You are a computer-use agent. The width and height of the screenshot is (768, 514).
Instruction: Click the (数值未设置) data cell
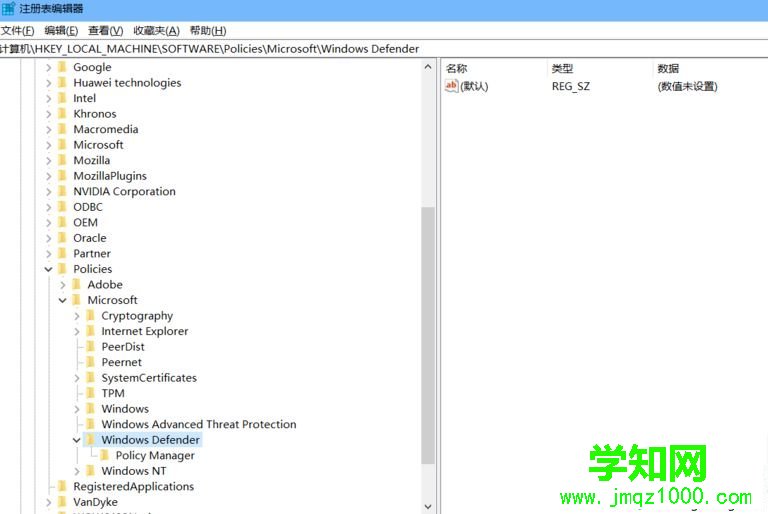[x=688, y=86]
